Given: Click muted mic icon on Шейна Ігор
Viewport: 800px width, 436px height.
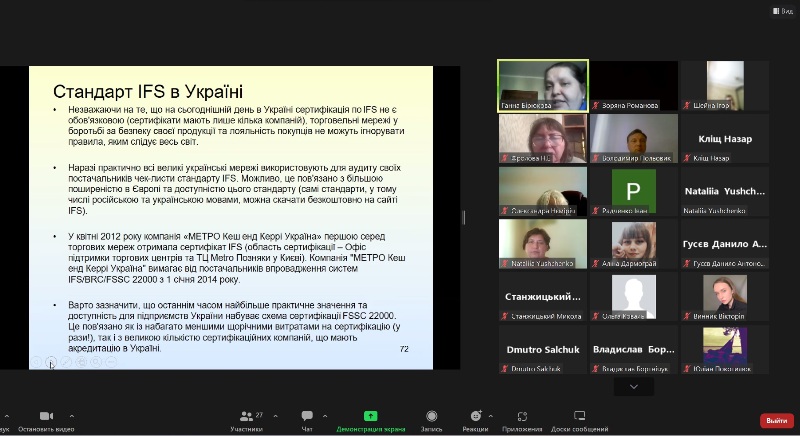Looking at the screenshot, I should tap(687, 105).
